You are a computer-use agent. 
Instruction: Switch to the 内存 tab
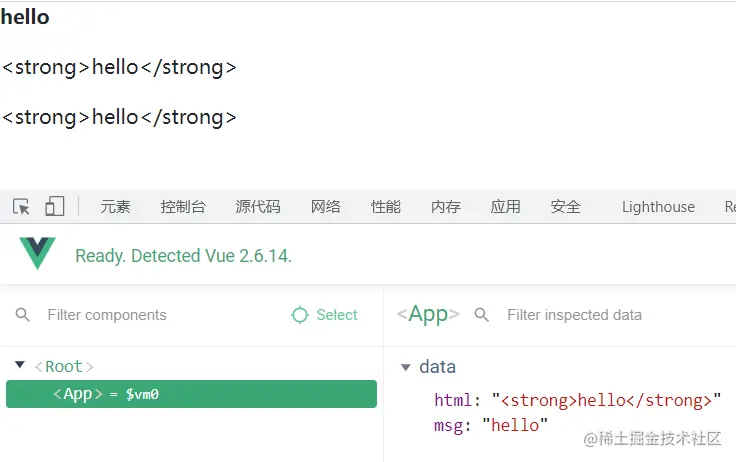(x=446, y=207)
